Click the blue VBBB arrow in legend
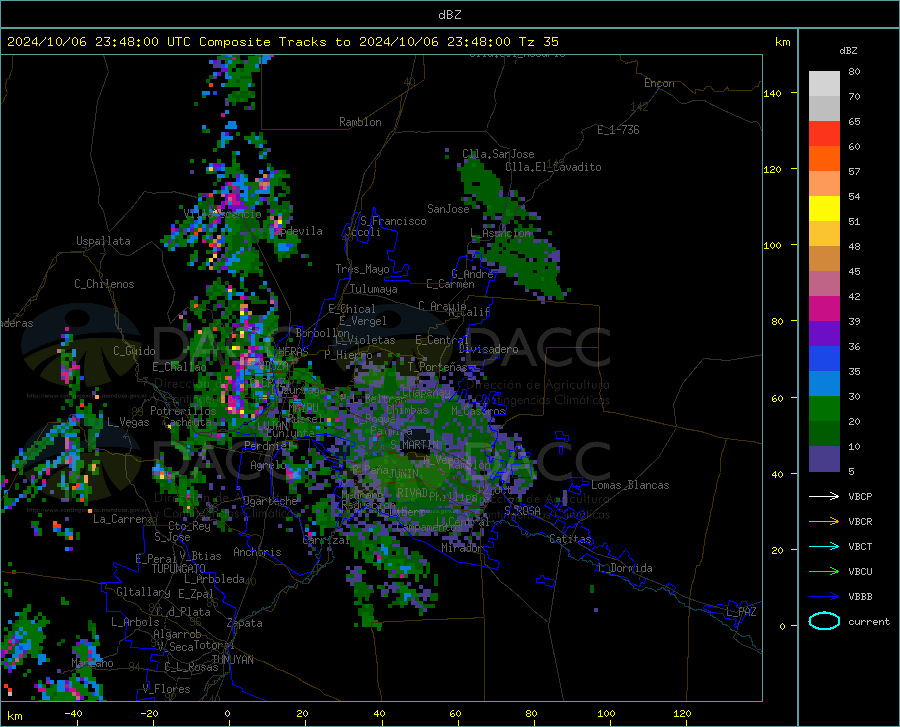The width and height of the screenshot is (900, 727). 824,597
